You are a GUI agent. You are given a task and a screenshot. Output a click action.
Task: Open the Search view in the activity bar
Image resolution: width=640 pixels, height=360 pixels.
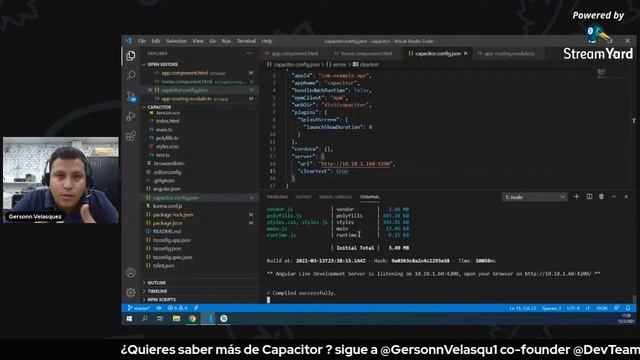tap(131, 75)
